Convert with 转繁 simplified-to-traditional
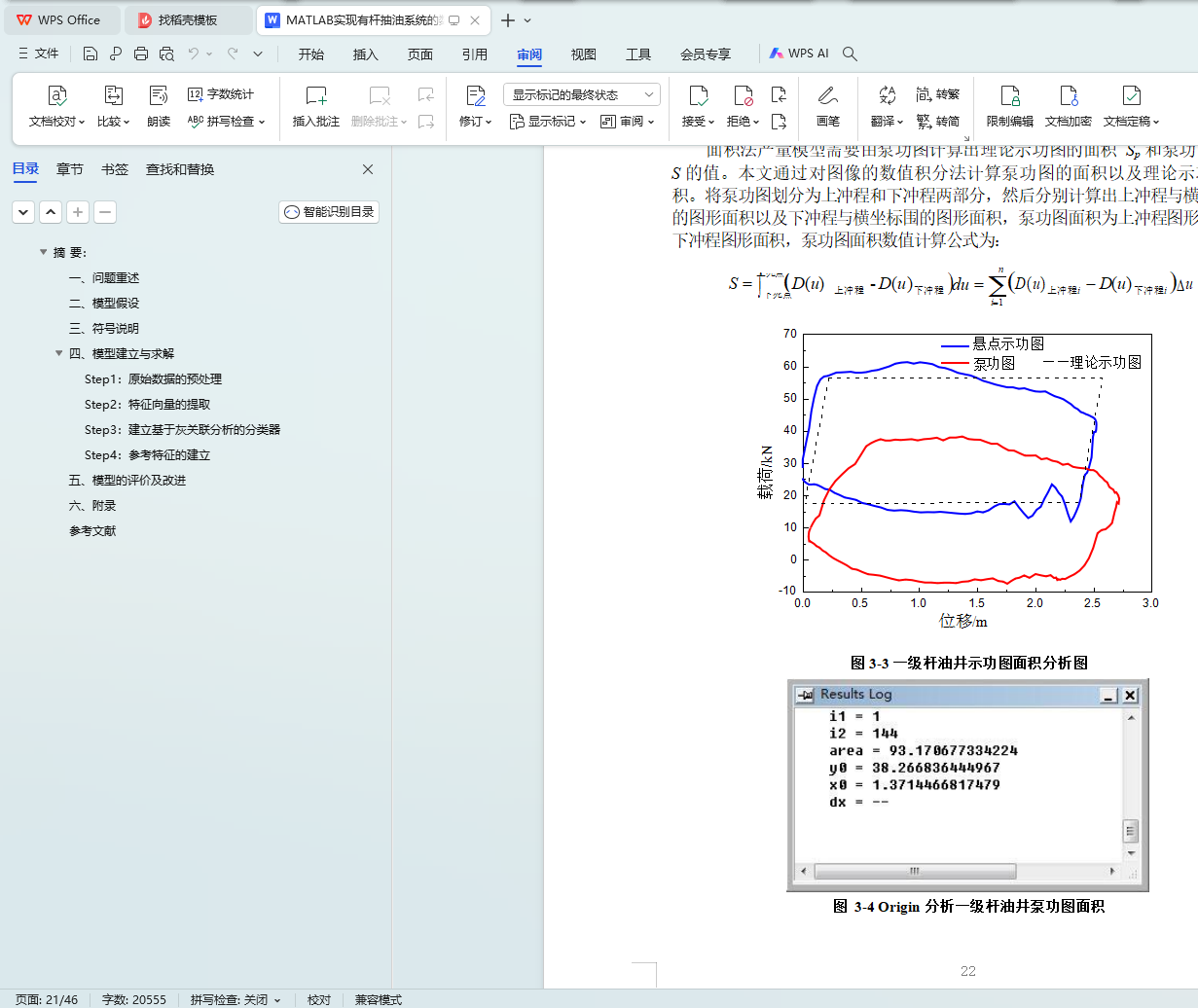 [x=938, y=94]
